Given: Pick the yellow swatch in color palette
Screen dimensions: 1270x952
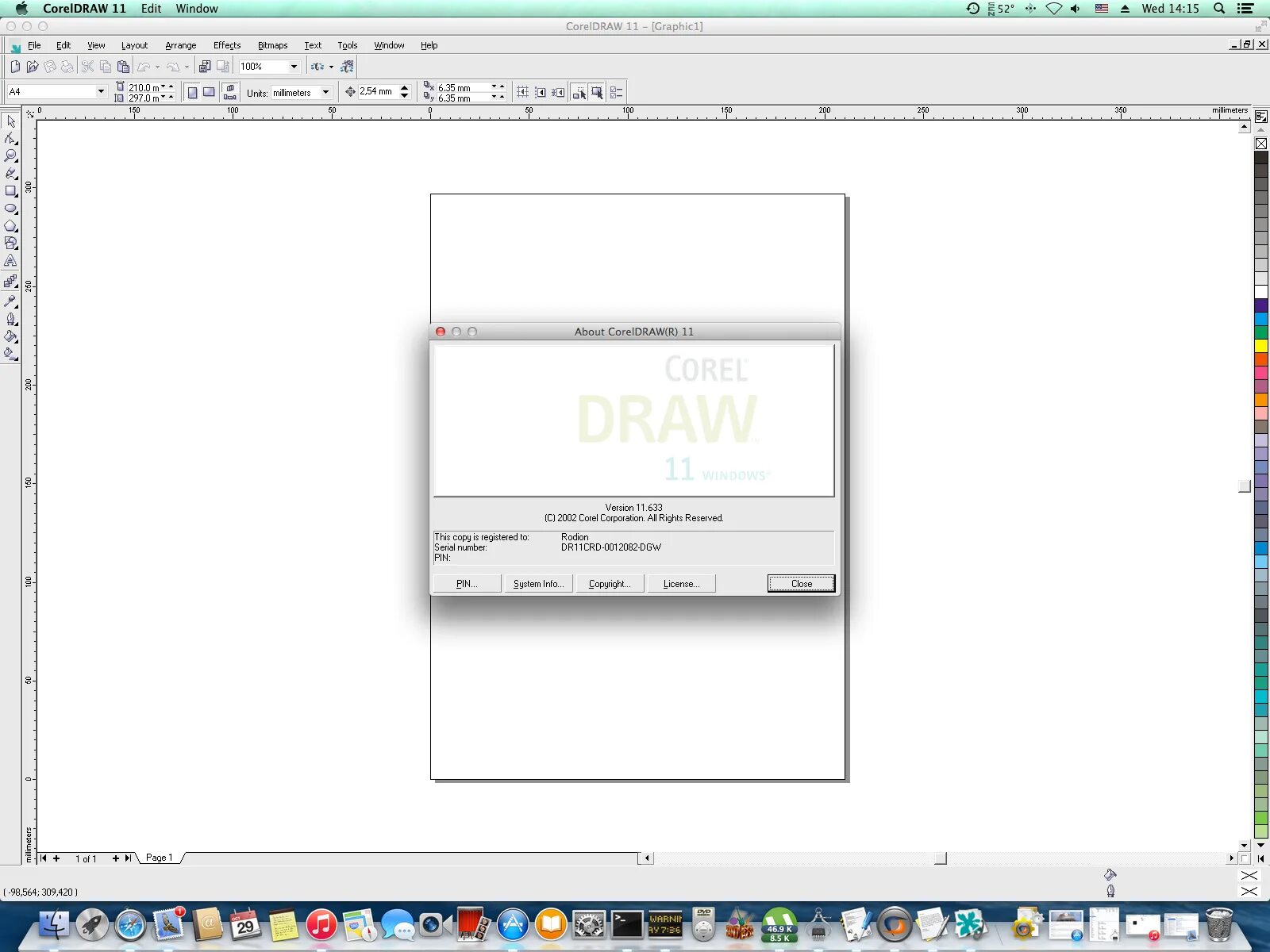Looking at the screenshot, I should [1260, 346].
